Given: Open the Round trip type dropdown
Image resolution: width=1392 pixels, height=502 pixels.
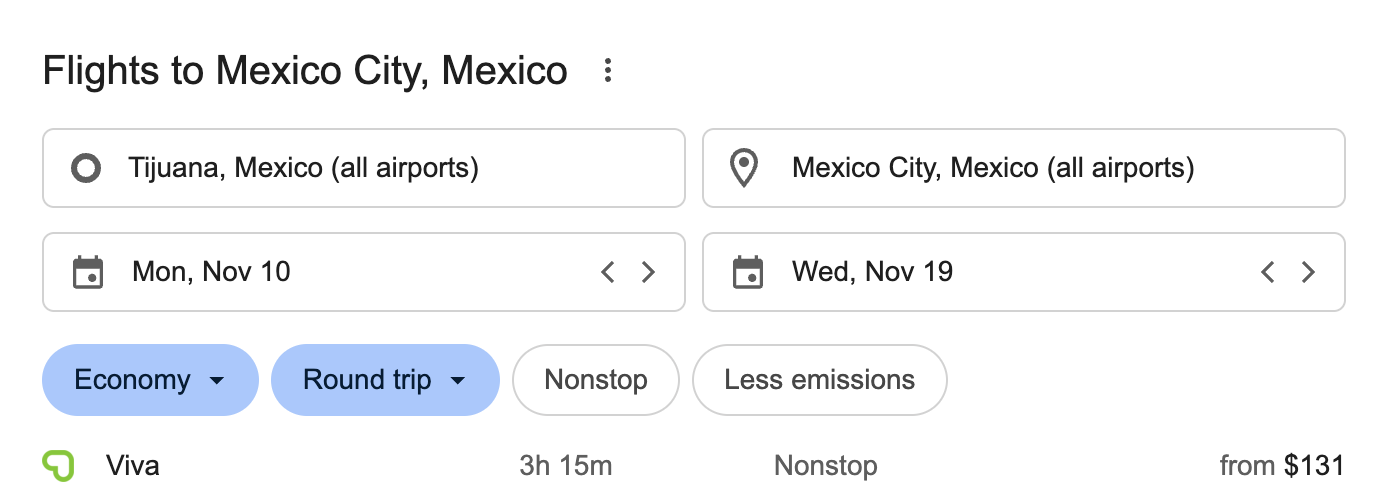Looking at the screenshot, I should click(x=385, y=380).
